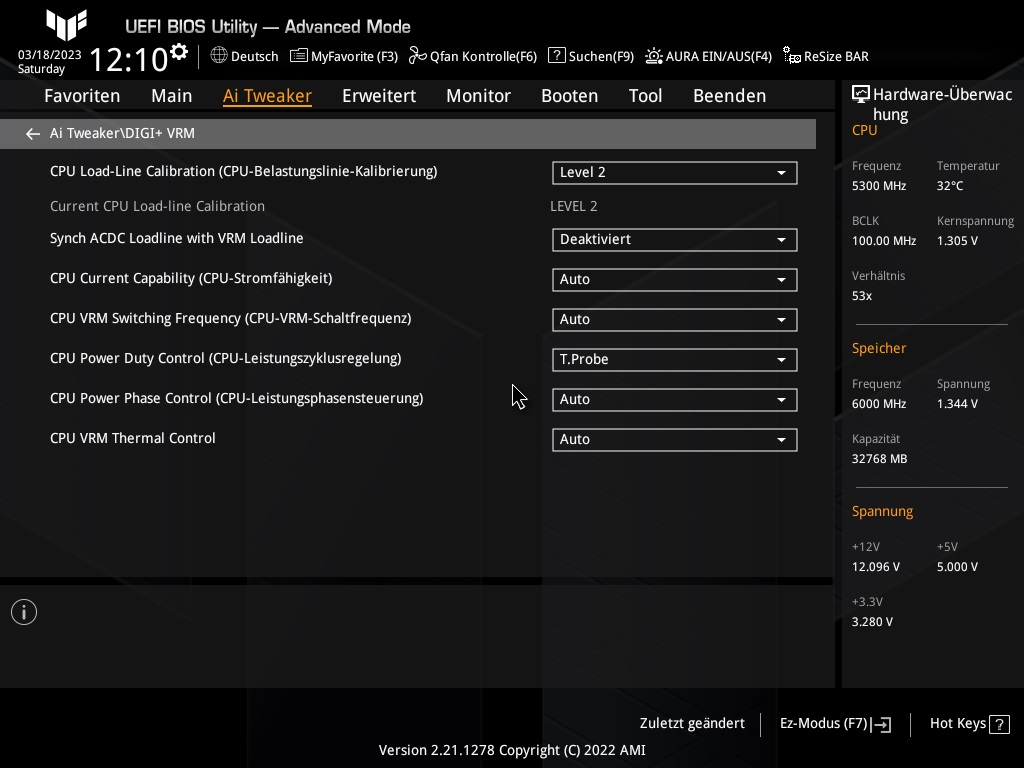Viewport: 1024px width, 768px height.
Task: Select CPU Power Duty Control label
Action: 226,359
